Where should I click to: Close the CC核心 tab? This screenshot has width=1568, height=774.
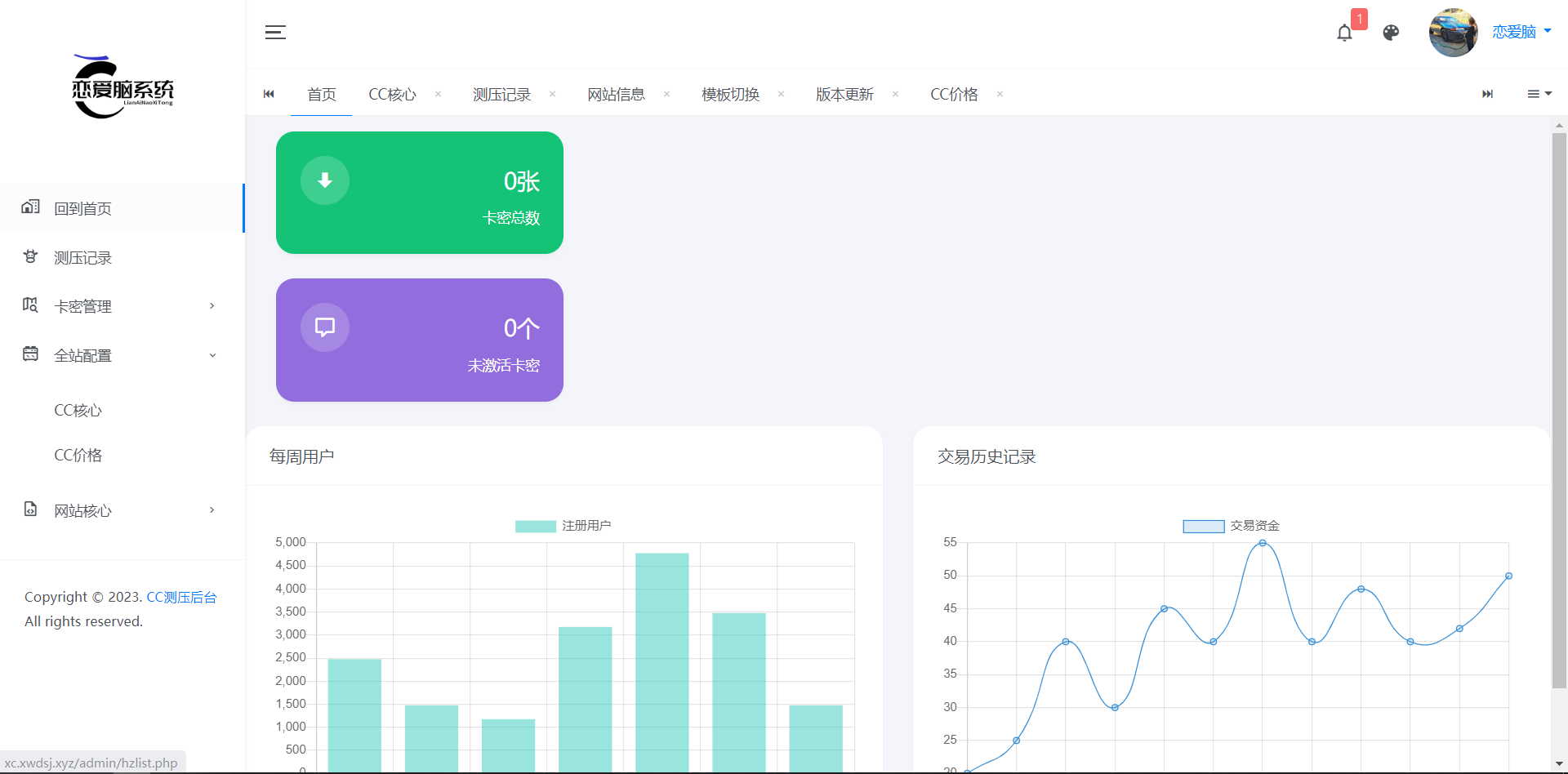(438, 94)
